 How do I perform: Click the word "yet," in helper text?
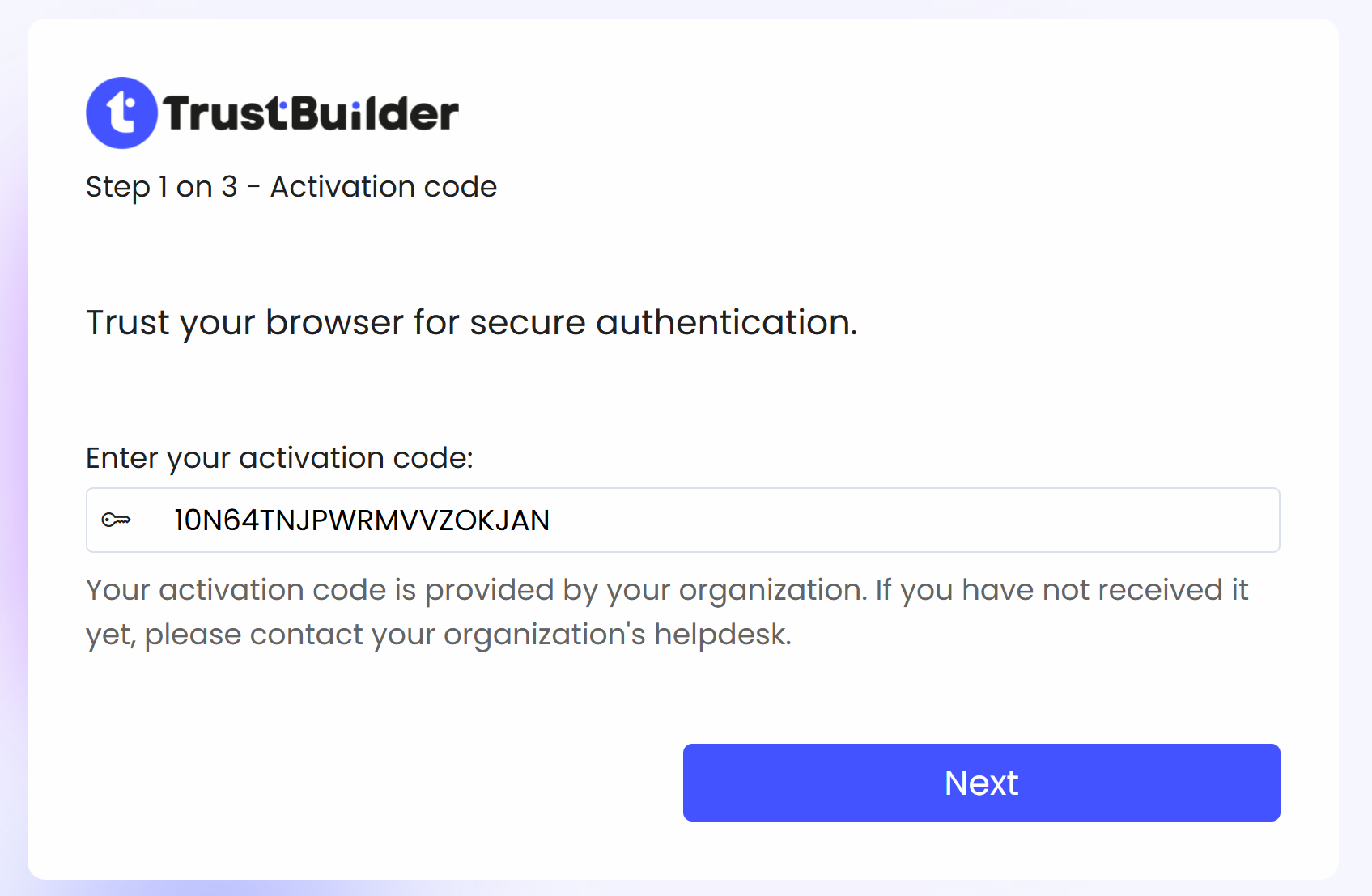click(110, 635)
